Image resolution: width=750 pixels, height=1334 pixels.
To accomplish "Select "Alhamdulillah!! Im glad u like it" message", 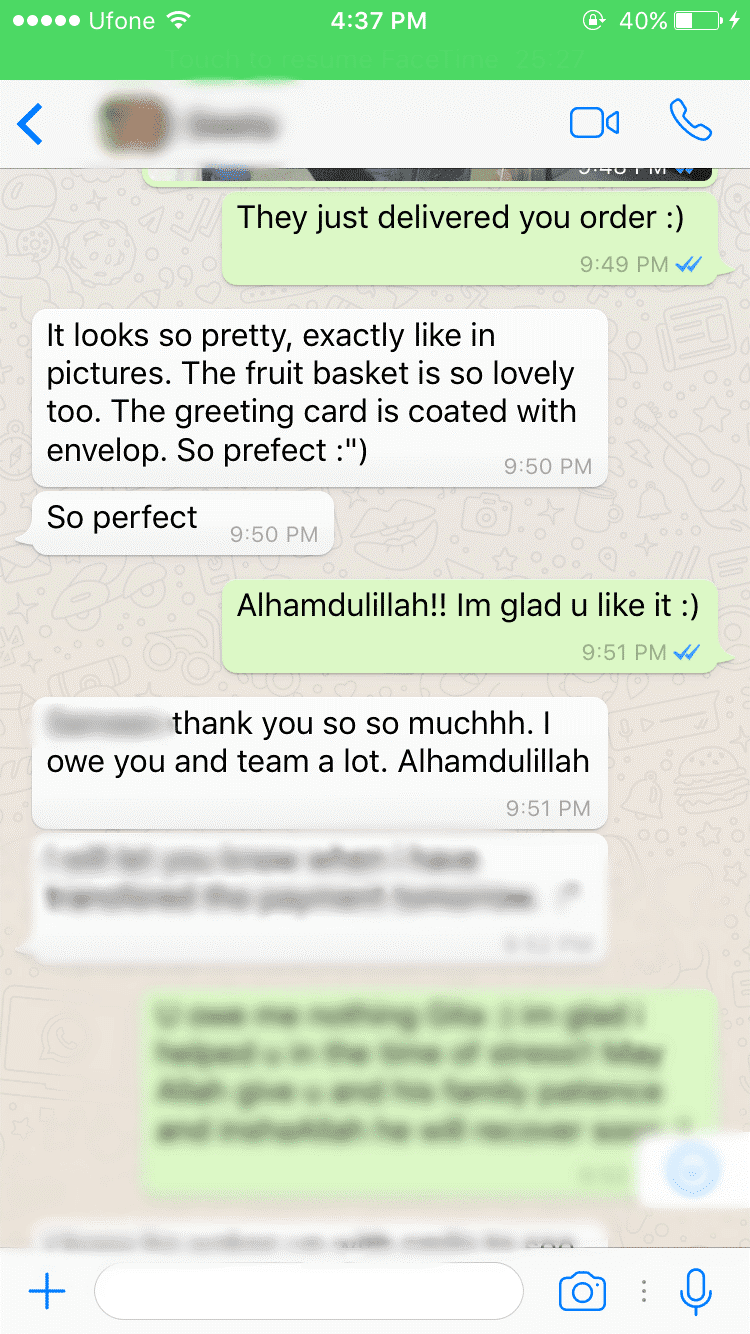I will click(469, 626).
